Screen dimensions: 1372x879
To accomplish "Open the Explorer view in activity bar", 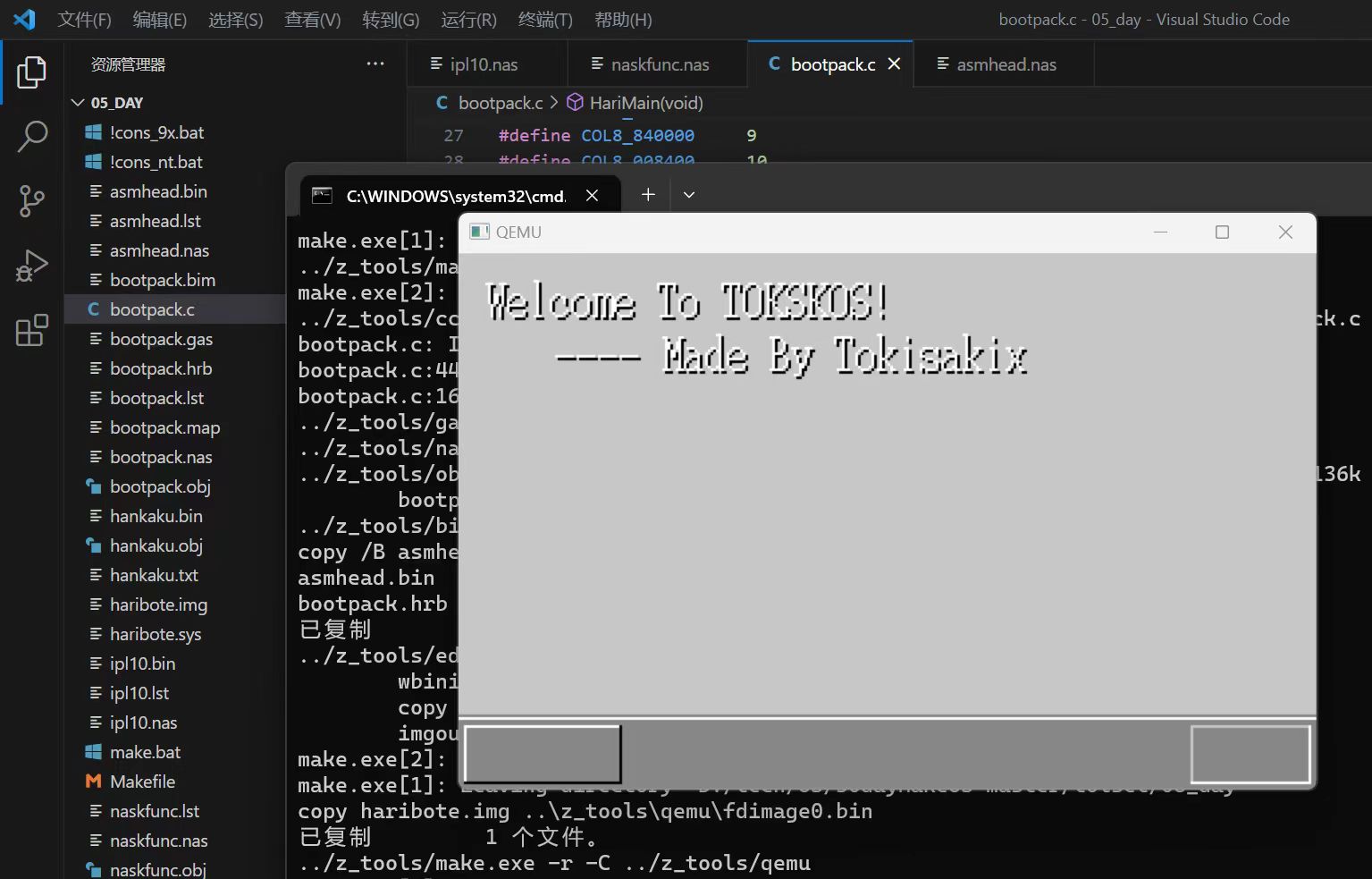I will click(32, 72).
